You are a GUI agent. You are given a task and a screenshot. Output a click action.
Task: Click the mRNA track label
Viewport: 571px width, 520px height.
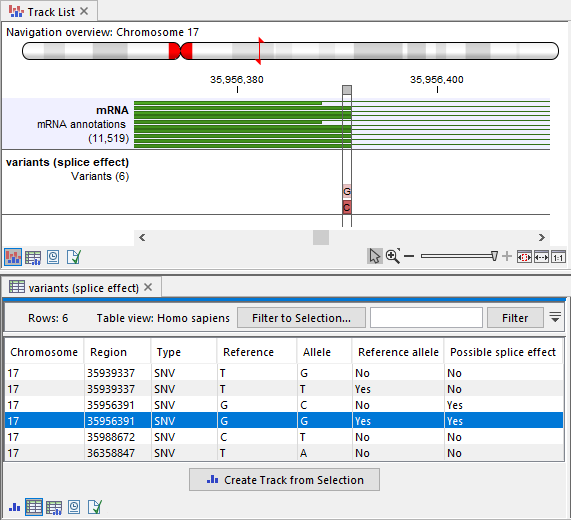[112, 110]
